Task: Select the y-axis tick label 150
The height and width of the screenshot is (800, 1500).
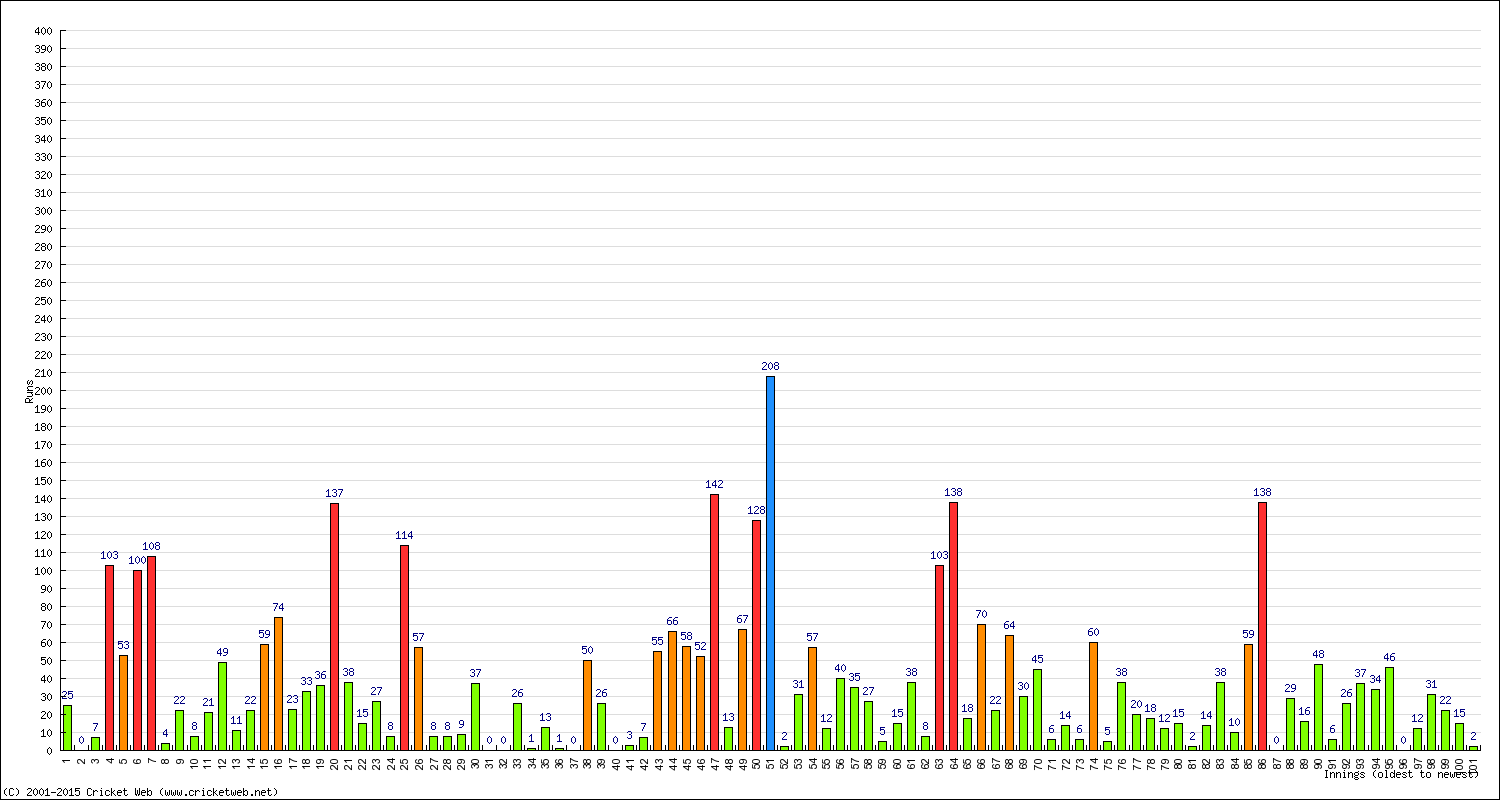Action: tap(43, 481)
